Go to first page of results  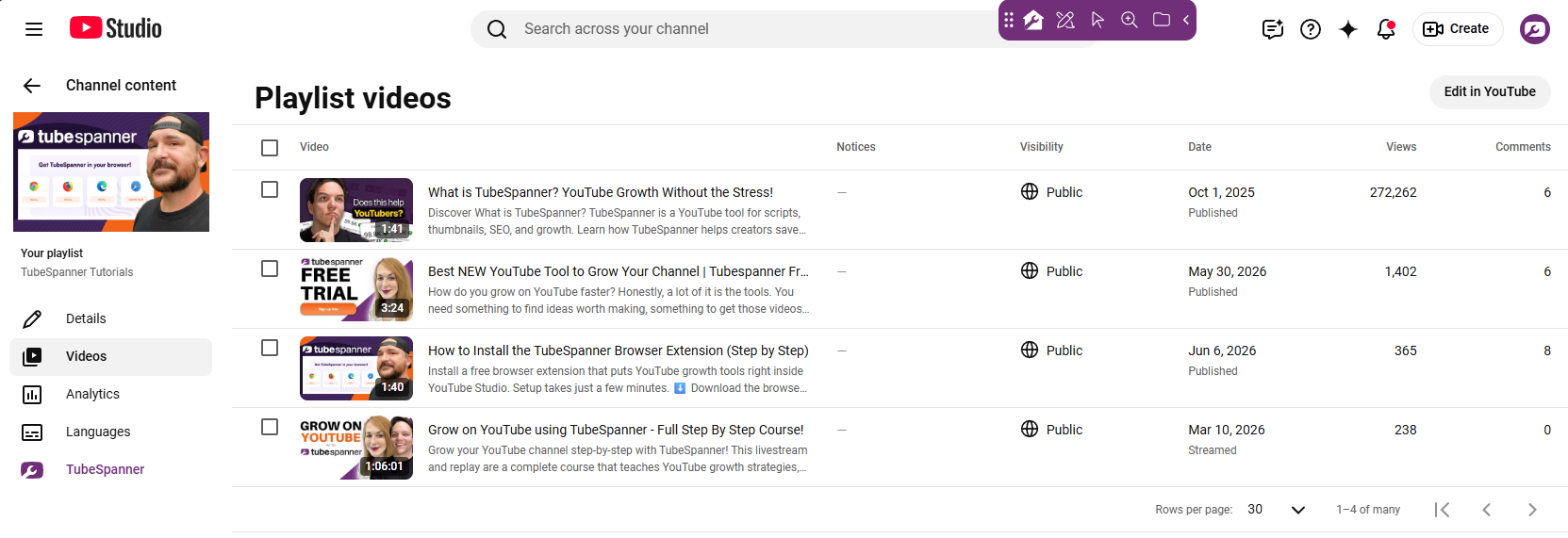[x=1442, y=510]
